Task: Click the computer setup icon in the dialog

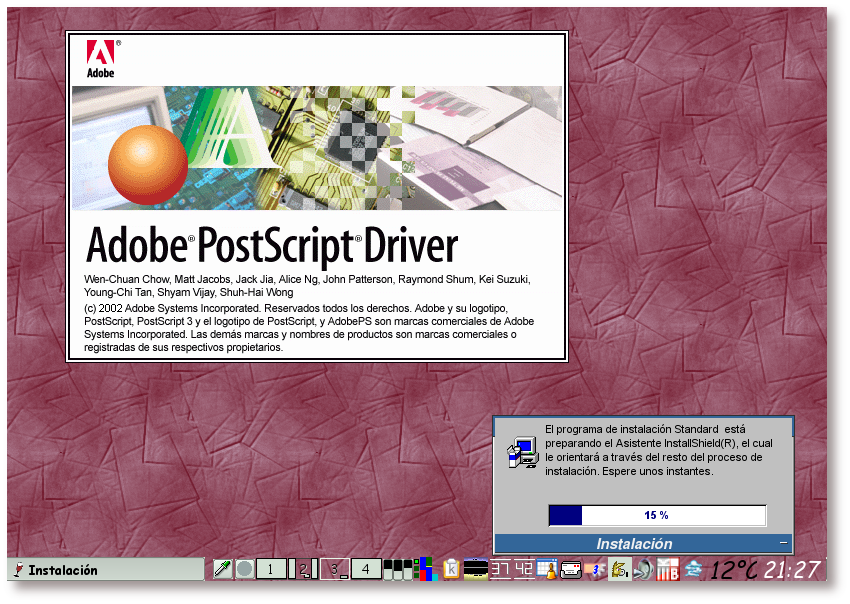Action: point(522,453)
